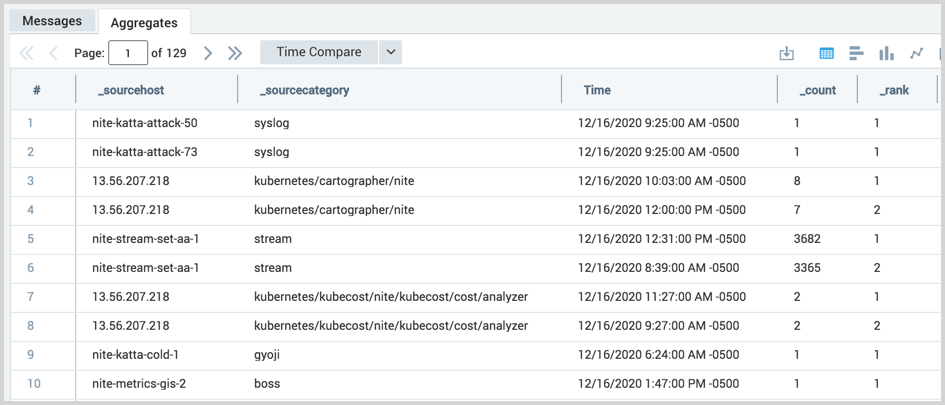945x405 pixels.
Task: Jump to the last results page
Action: click(235, 53)
